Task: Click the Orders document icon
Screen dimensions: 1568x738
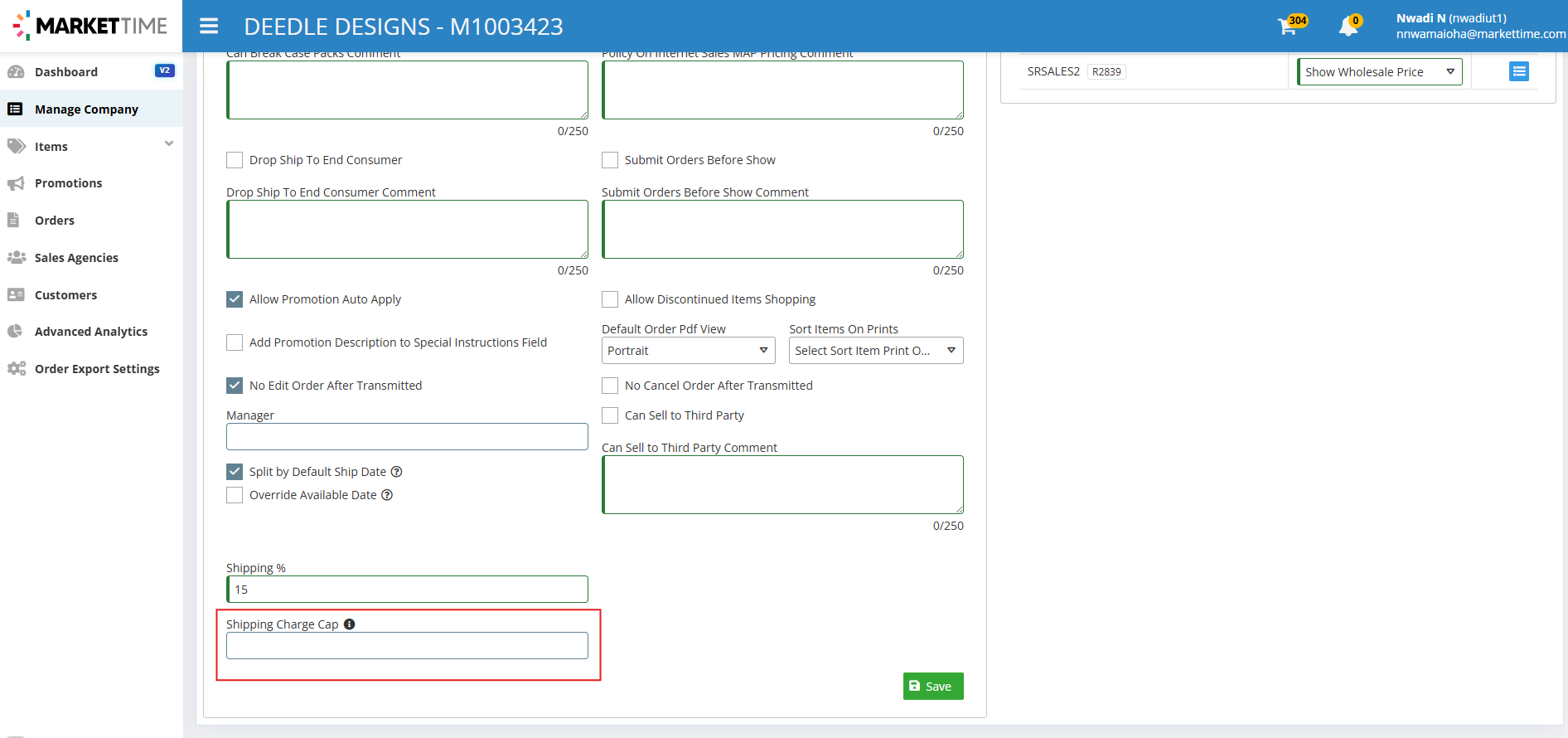Action: point(13,221)
